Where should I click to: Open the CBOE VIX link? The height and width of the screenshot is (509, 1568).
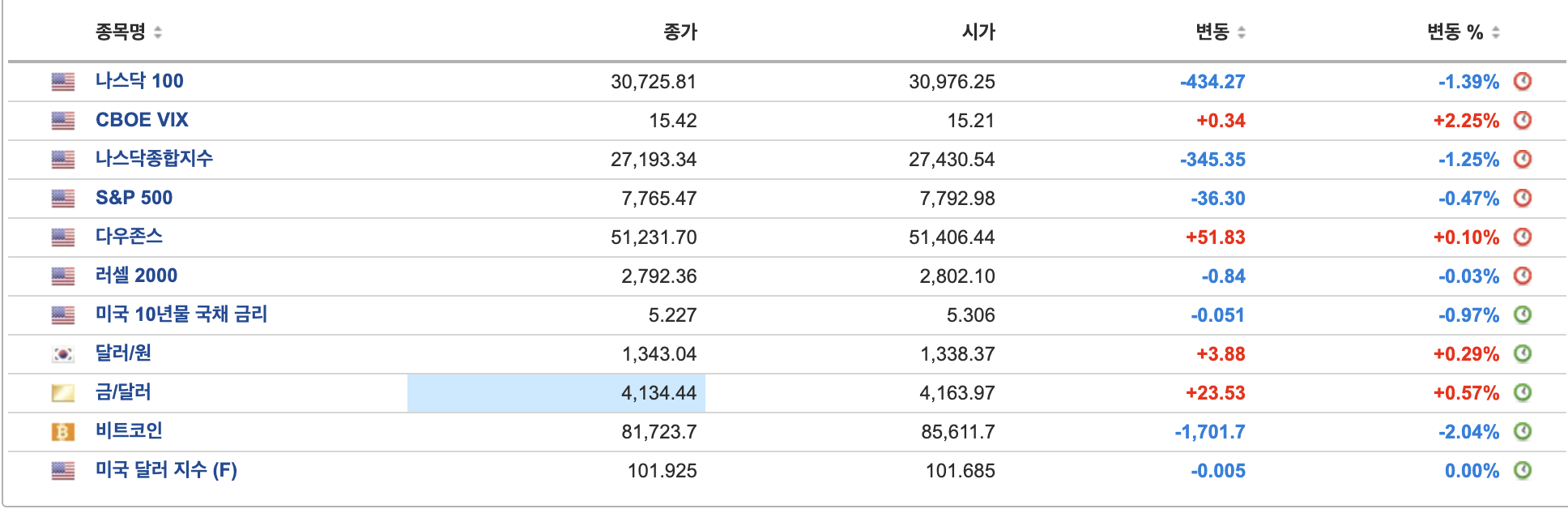click(x=142, y=120)
